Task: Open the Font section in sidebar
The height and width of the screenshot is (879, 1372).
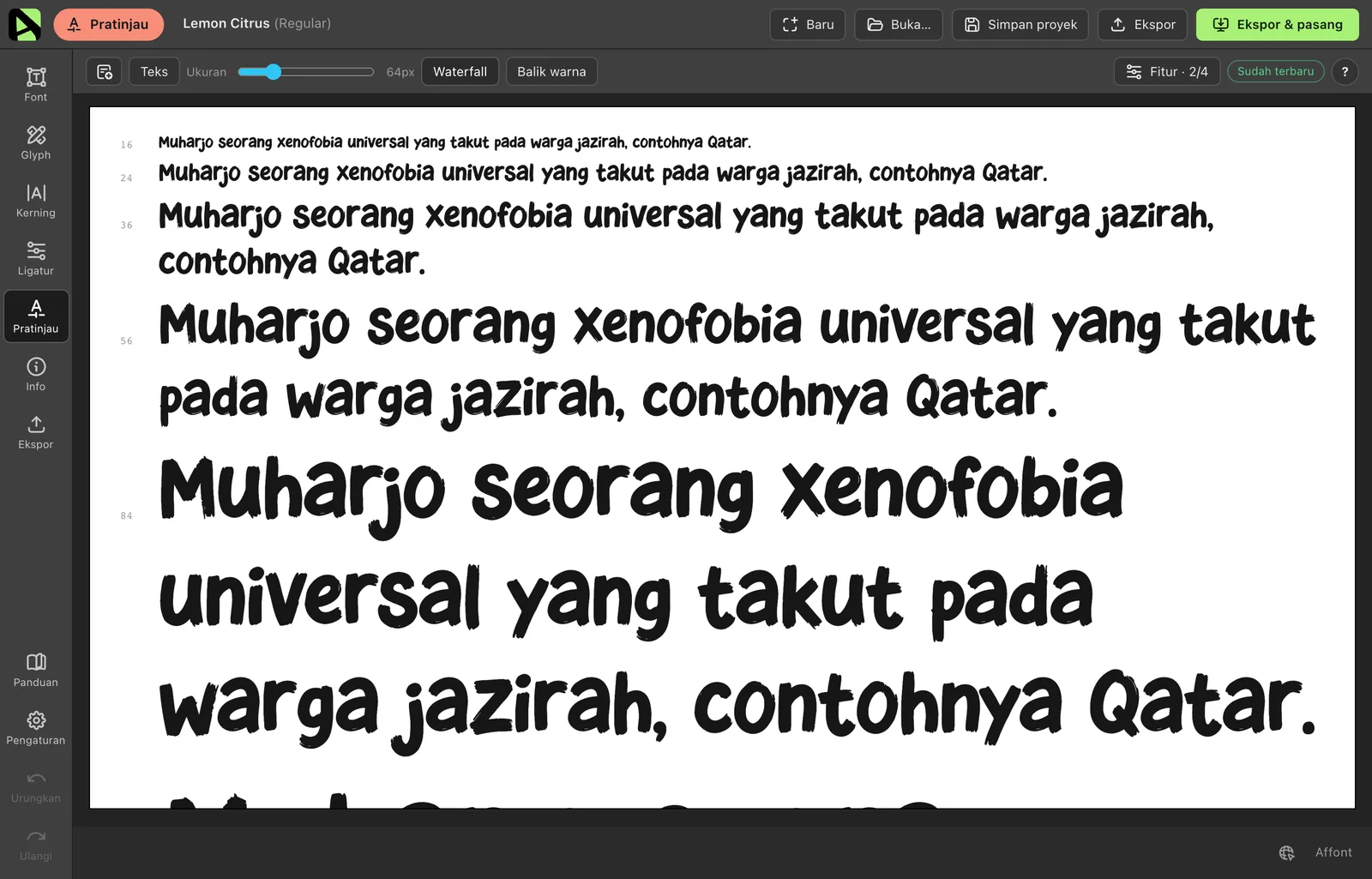Action: [36, 85]
